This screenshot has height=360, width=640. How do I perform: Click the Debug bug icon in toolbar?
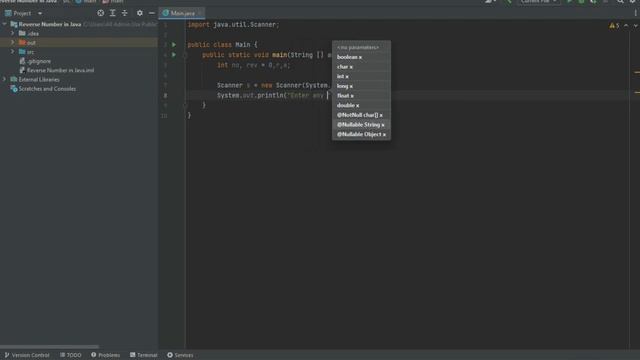tap(581, 2)
